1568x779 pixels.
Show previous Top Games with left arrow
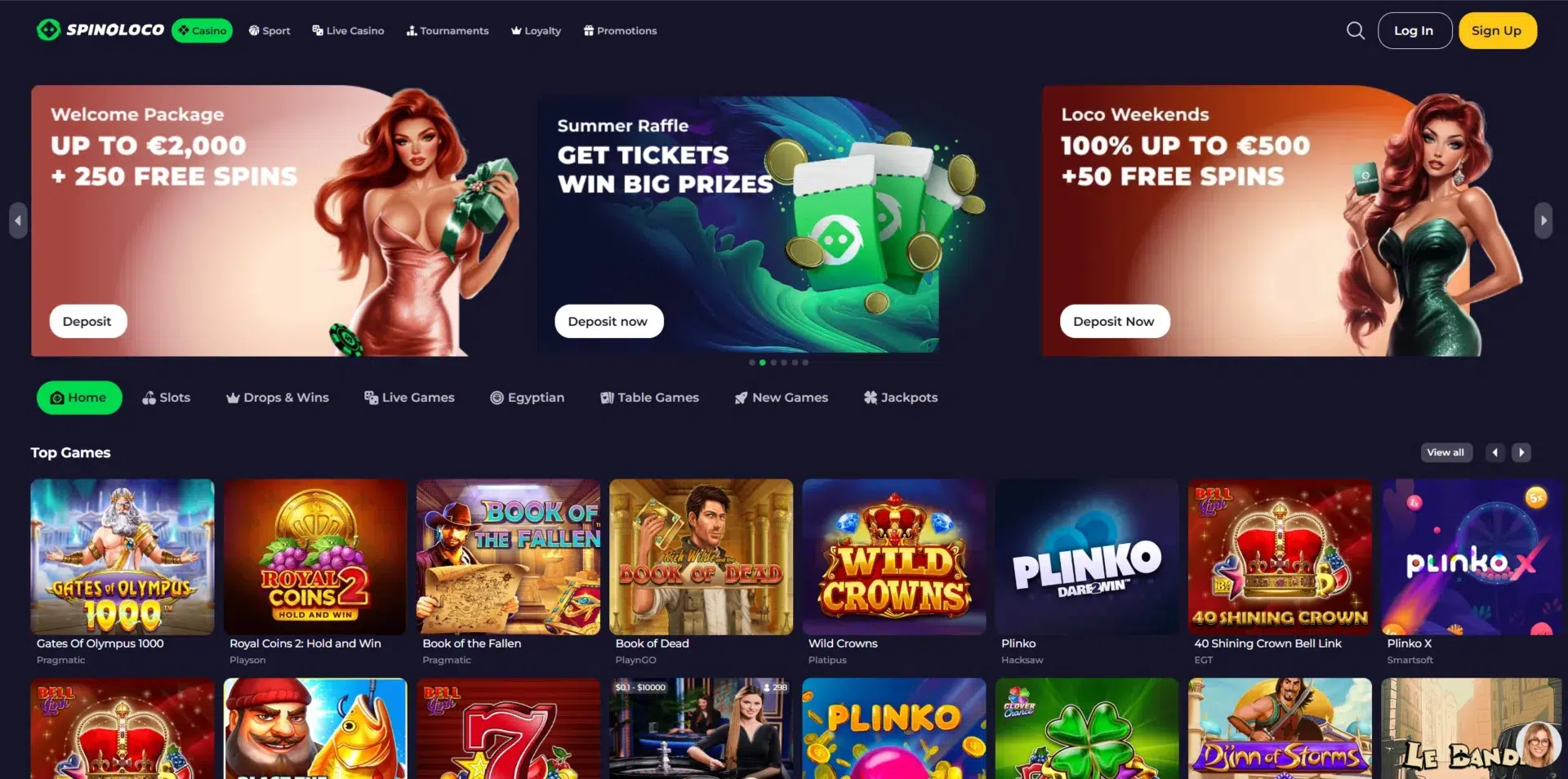pyautogui.click(x=1494, y=452)
